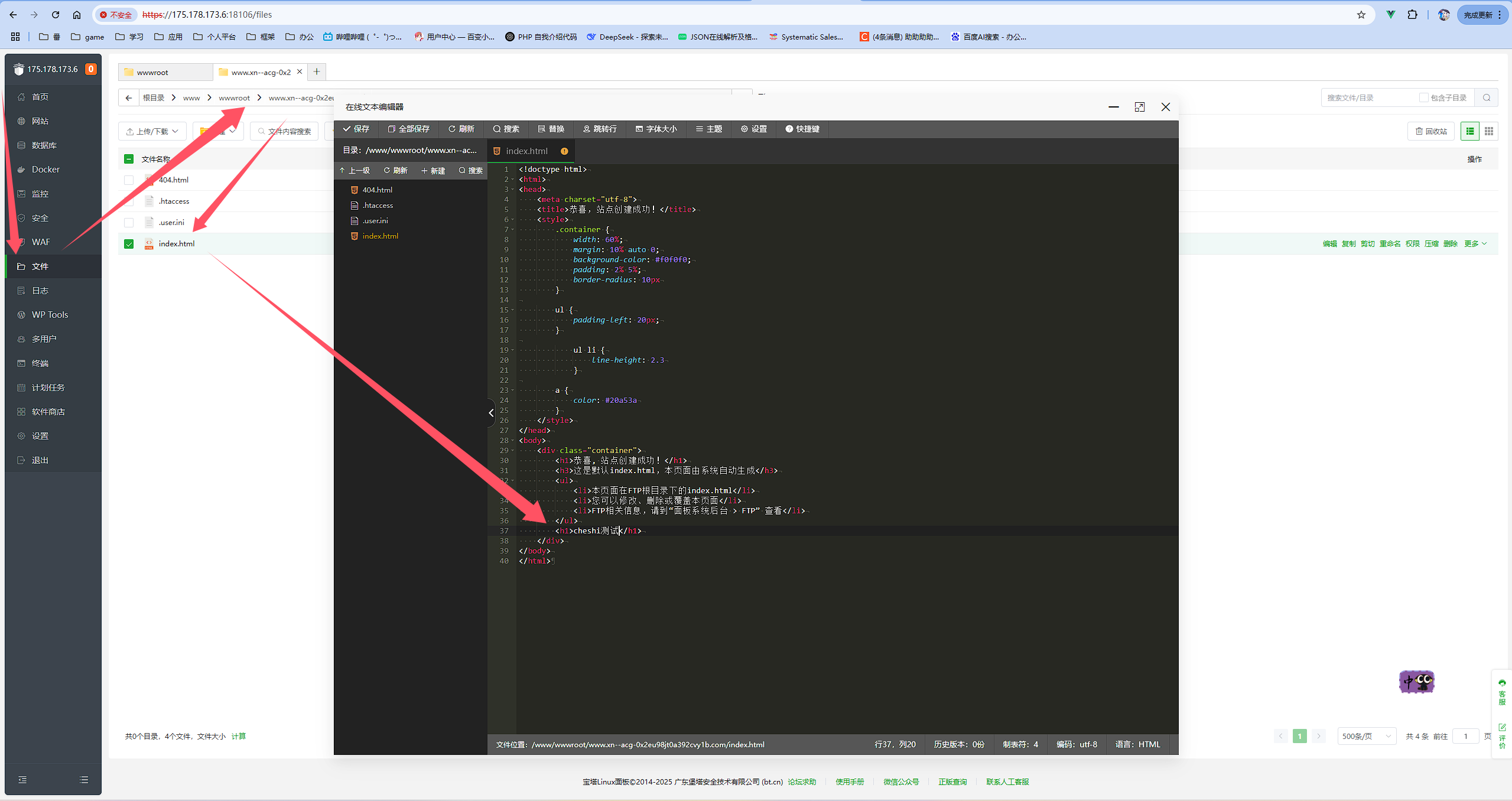The width and height of the screenshot is (1512, 801).
Task: Click the Recycle Bin button
Action: pyautogui.click(x=1431, y=131)
